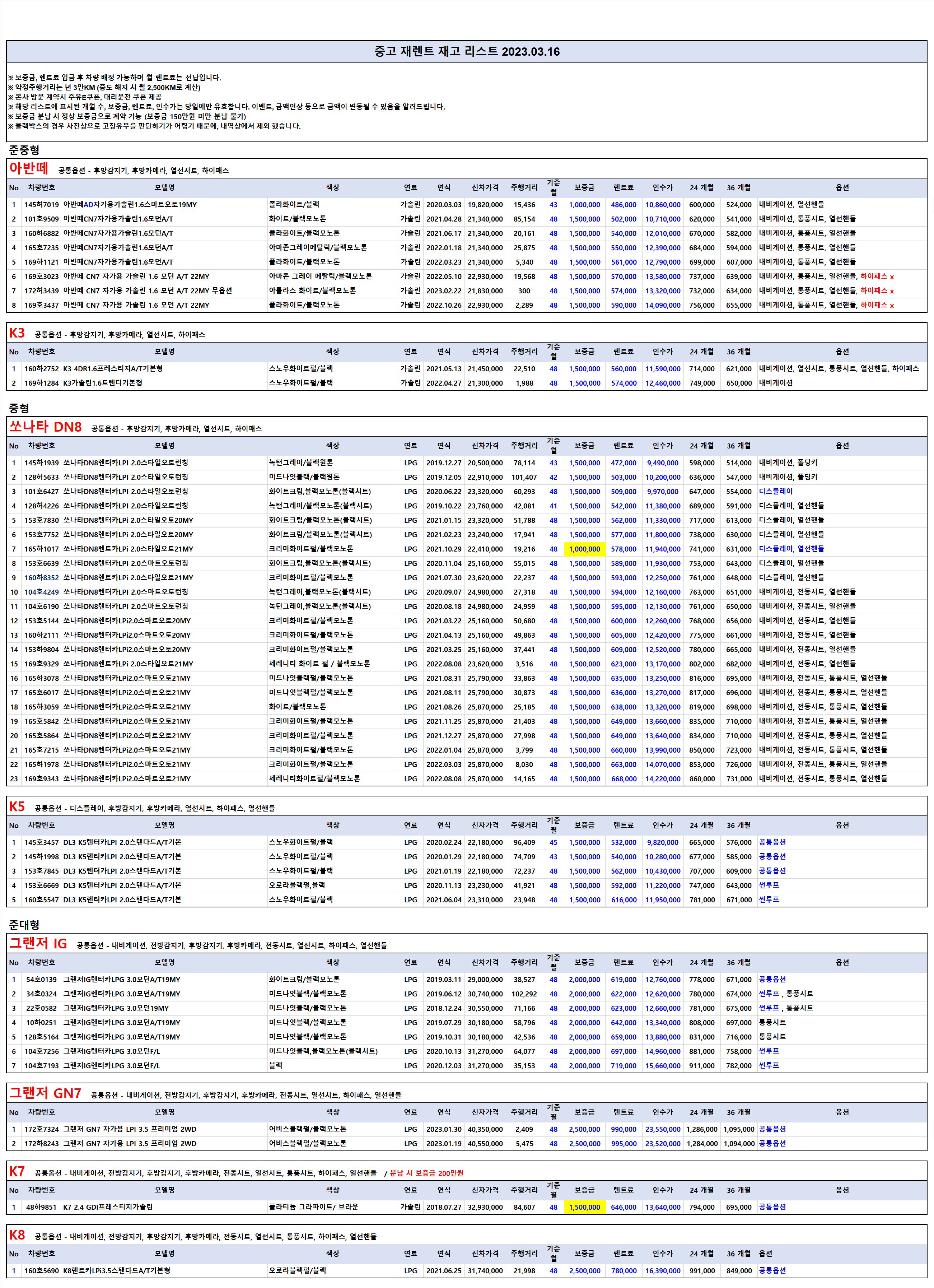Click the 인수가 value '9,820,000'
The height and width of the screenshot is (1288, 934).
tap(663, 843)
